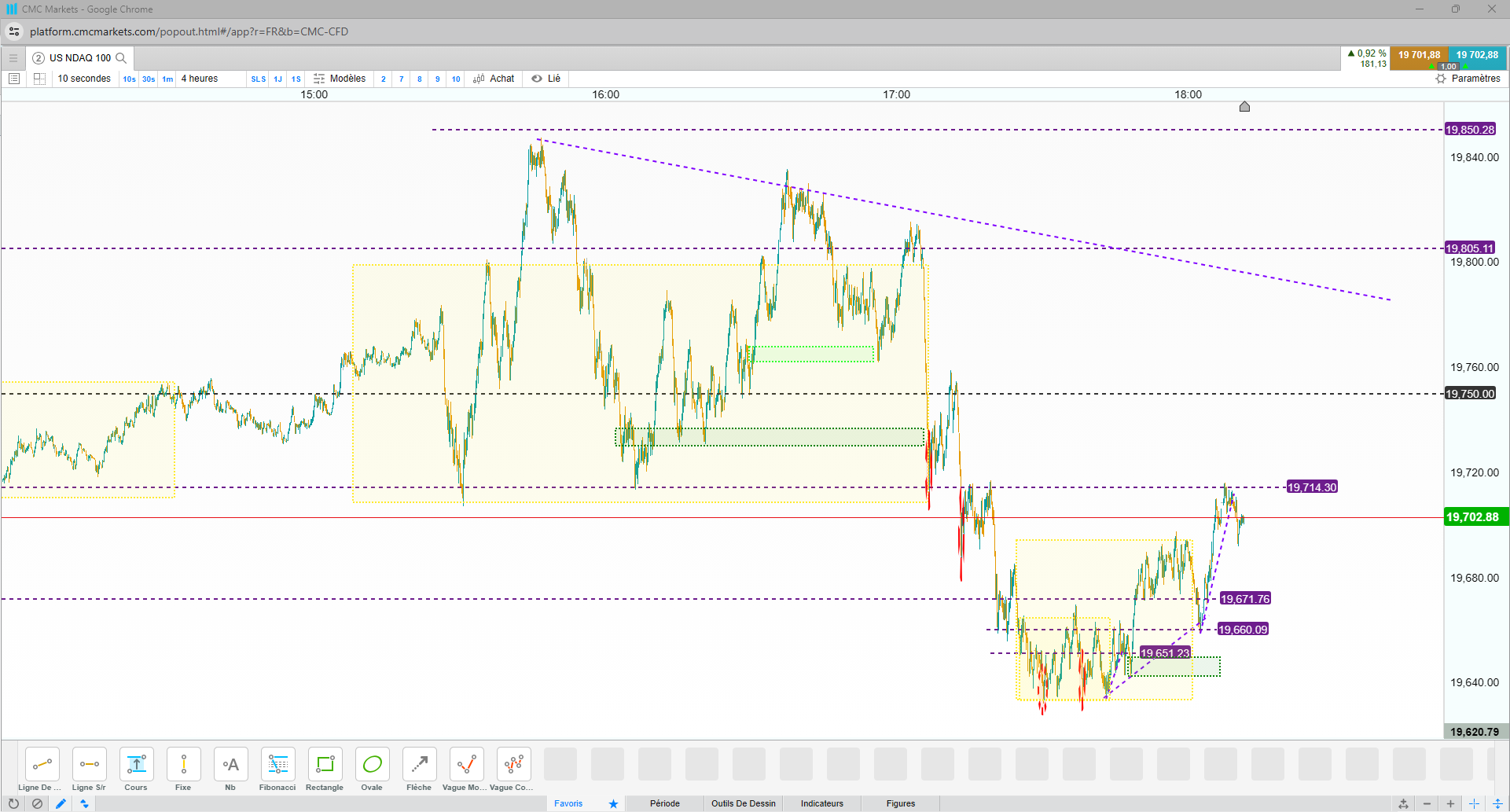
Task: Toggle the crosshair cursor icon
Action: coord(1474,803)
